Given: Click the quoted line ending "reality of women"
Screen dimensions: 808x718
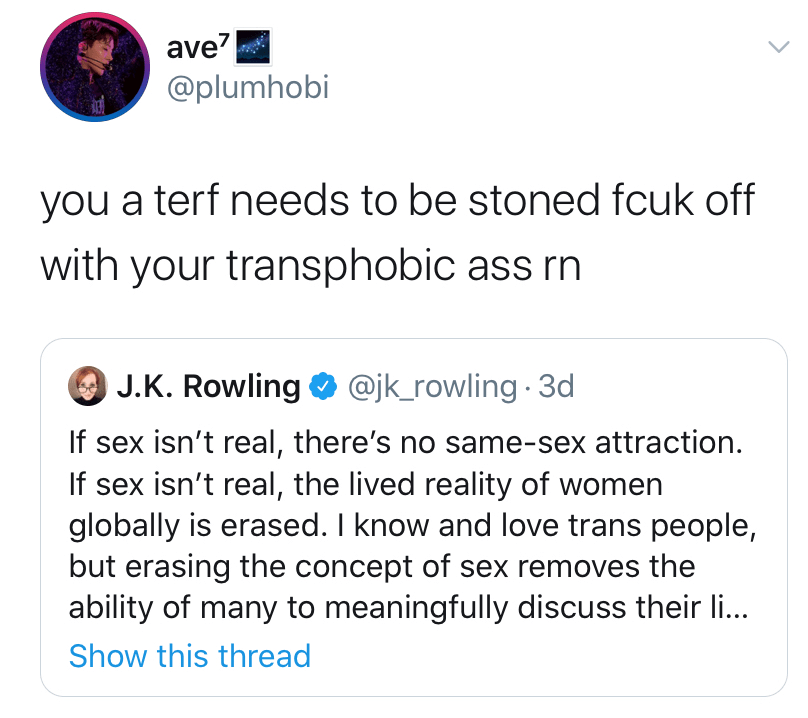Looking at the screenshot, I should (366, 484).
